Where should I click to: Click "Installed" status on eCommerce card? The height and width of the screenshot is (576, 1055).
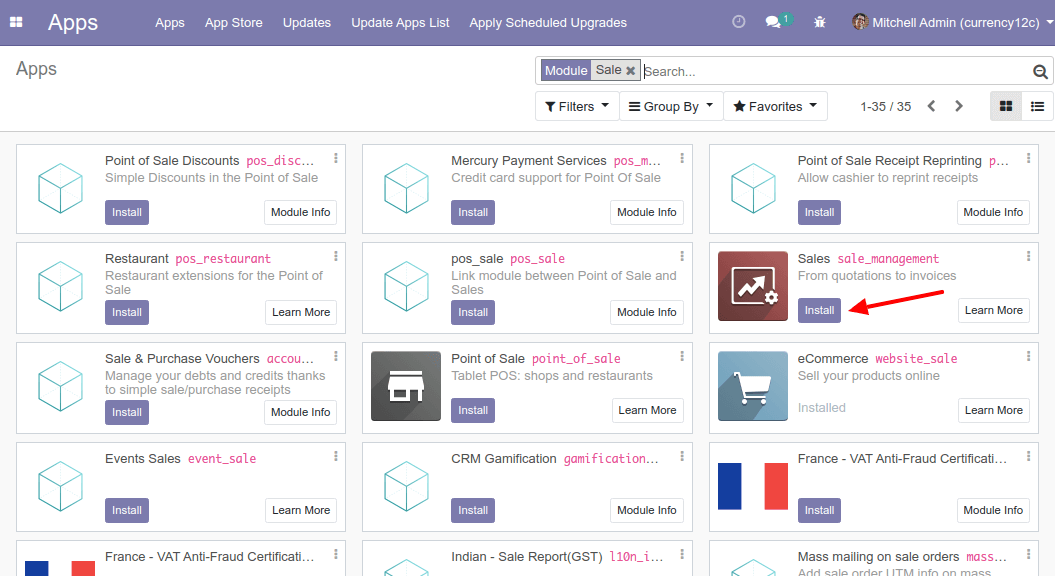(822, 408)
